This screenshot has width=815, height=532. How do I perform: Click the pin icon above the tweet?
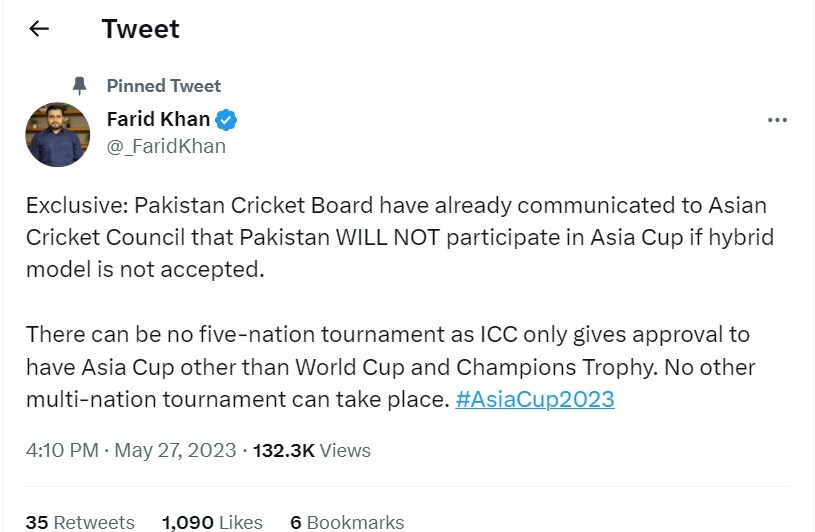[80, 85]
